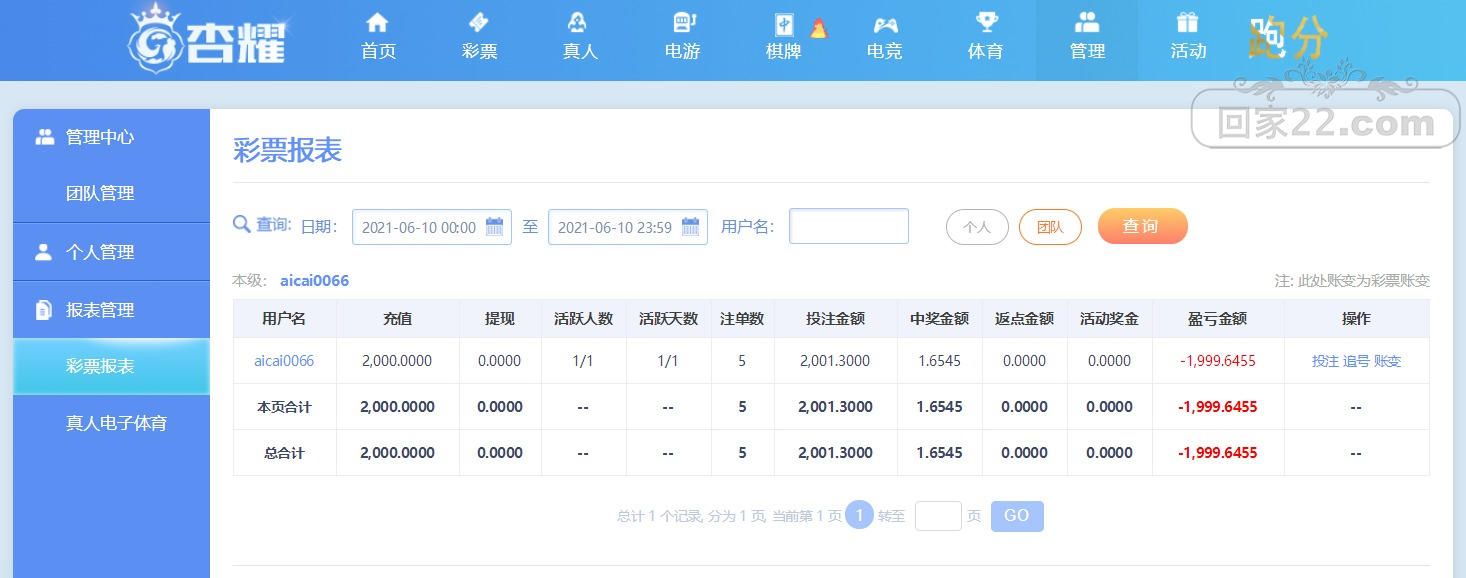Open the 活动 gift box icon
The image size is (1466, 578).
pyautogui.click(x=1188, y=23)
